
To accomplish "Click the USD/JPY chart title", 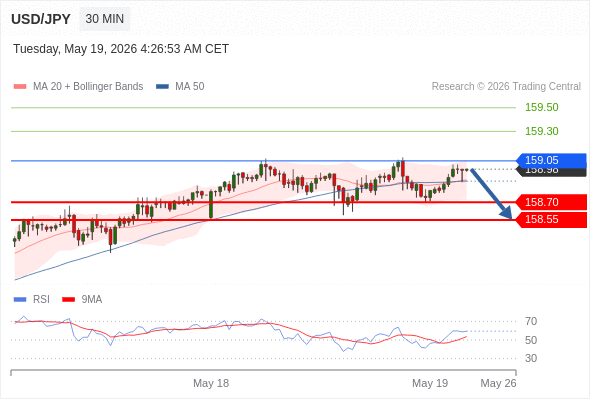I will 41,19.
